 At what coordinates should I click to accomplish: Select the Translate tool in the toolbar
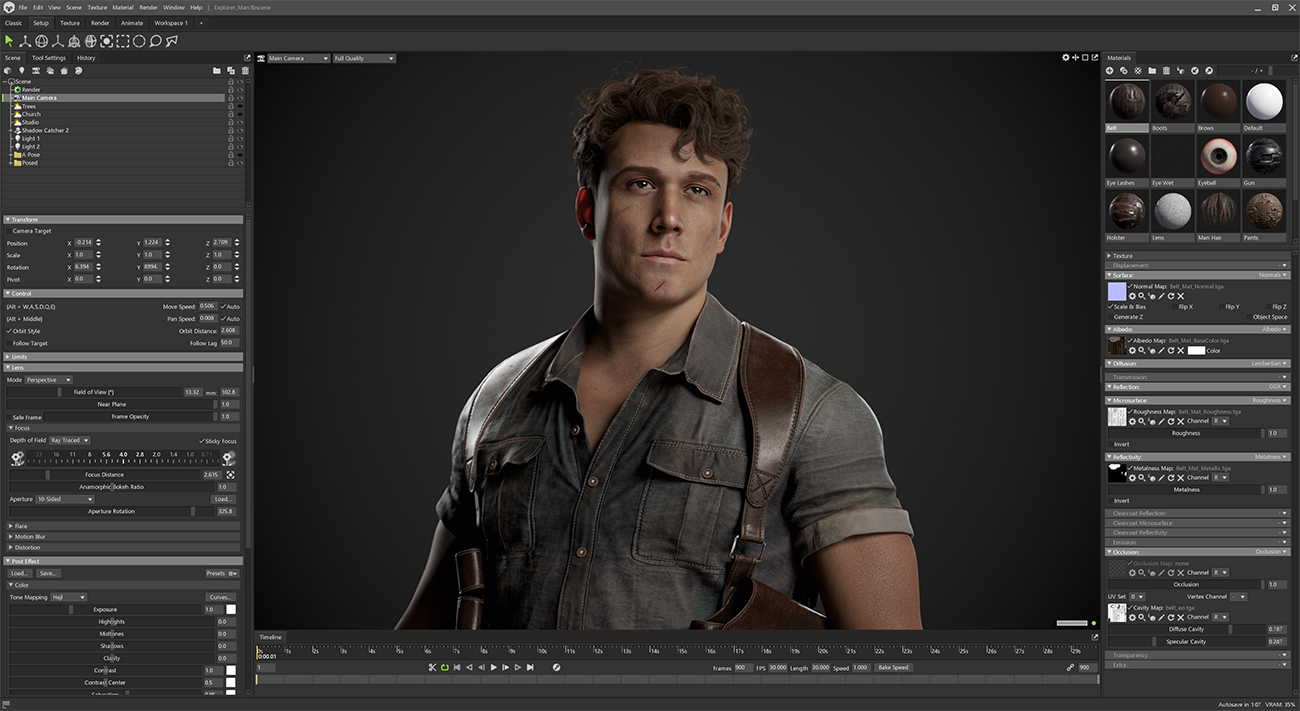26,41
